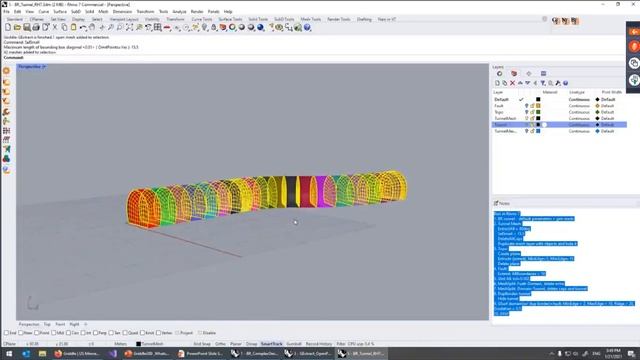Click the Open file folder icon
Viewport: 640px width, 360px height.
[17, 27]
